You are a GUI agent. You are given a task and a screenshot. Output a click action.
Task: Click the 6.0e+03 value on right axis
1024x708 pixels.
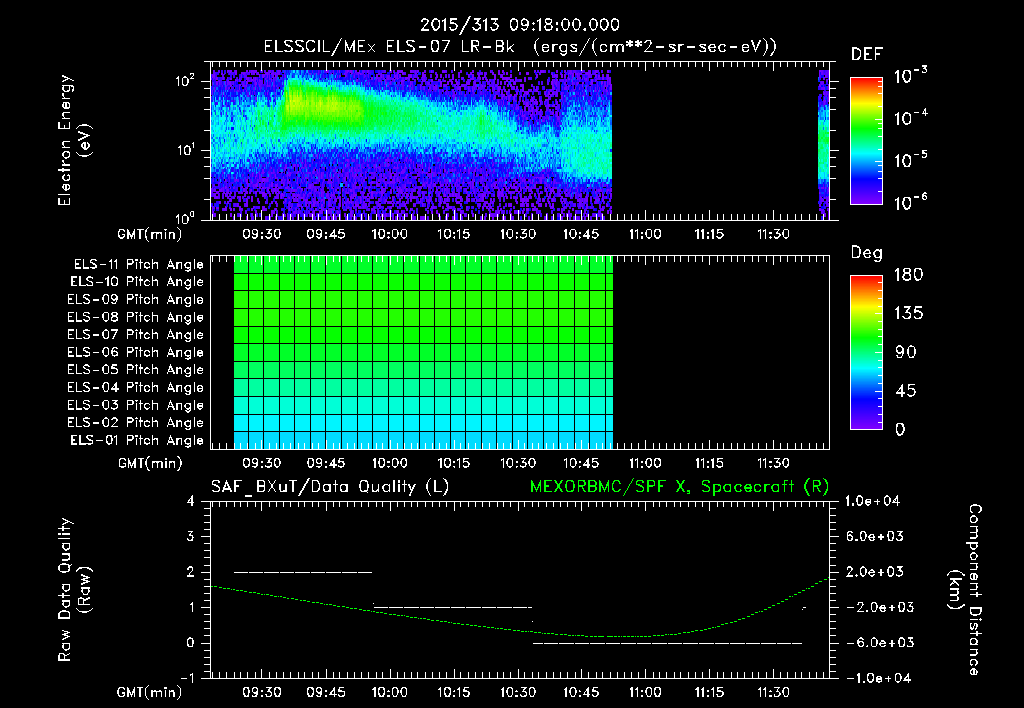pyautogui.click(x=874, y=536)
